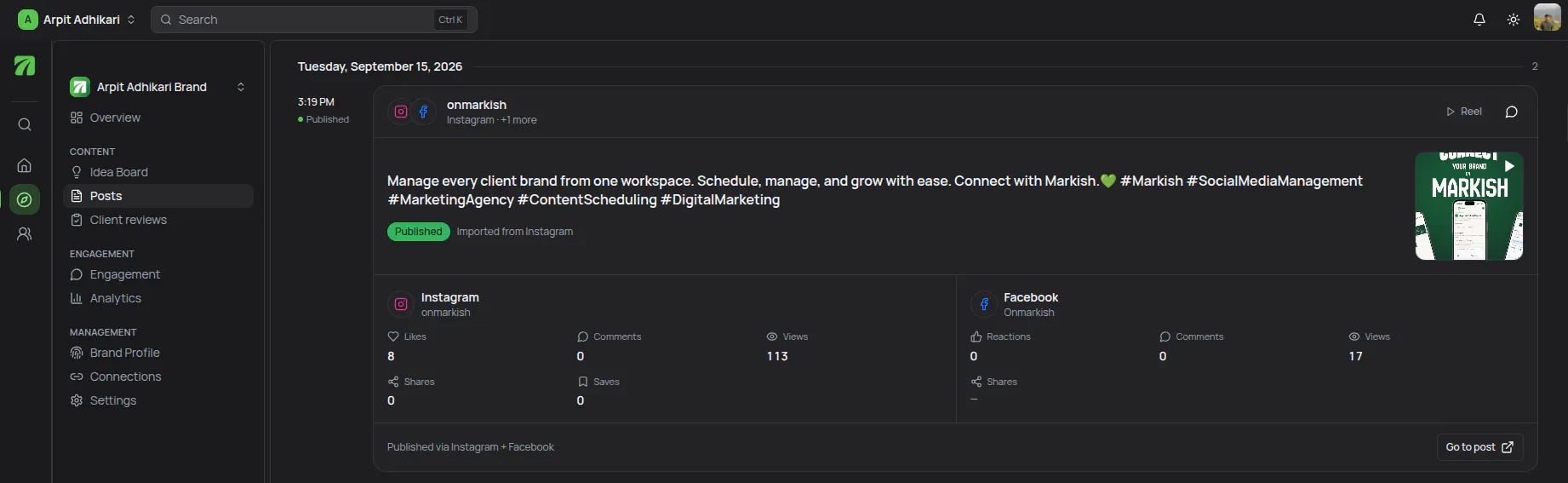Click the Instagram Views eye icon

click(x=772, y=336)
